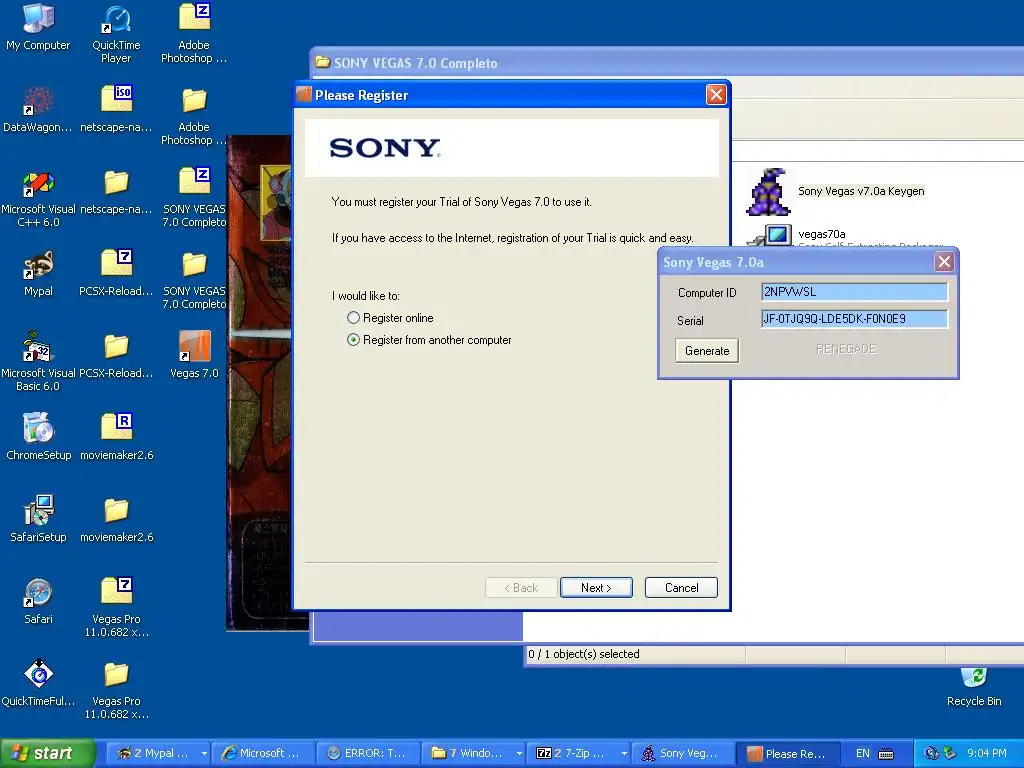Select the Vegas Pro 11.0.682 7z archive
The height and width of the screenshot is (768, 1024).
tap(116, 607)
